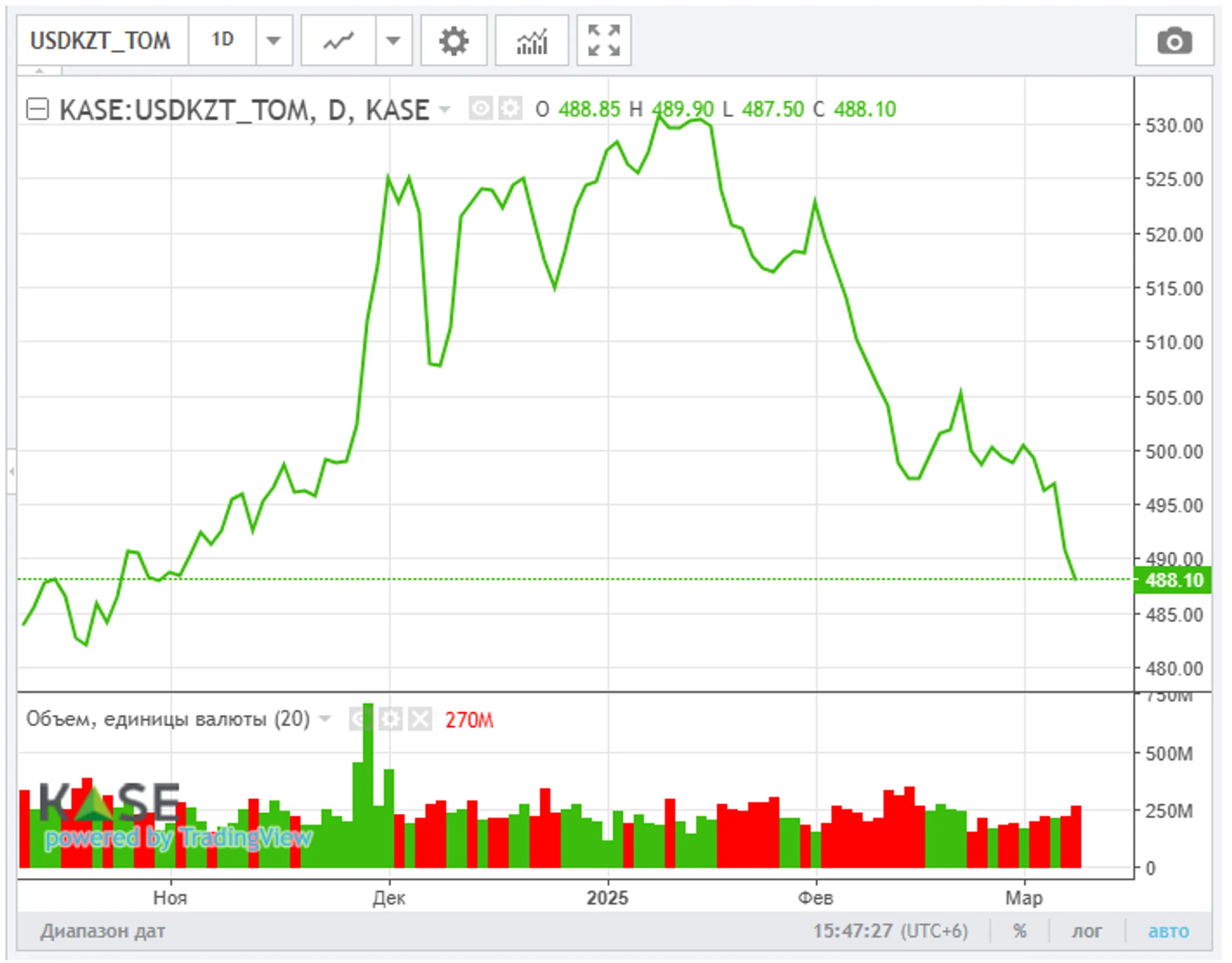Click Диапазон дат date range link
The width and height of the screenshot is (1232, 963).
point(103,931)
